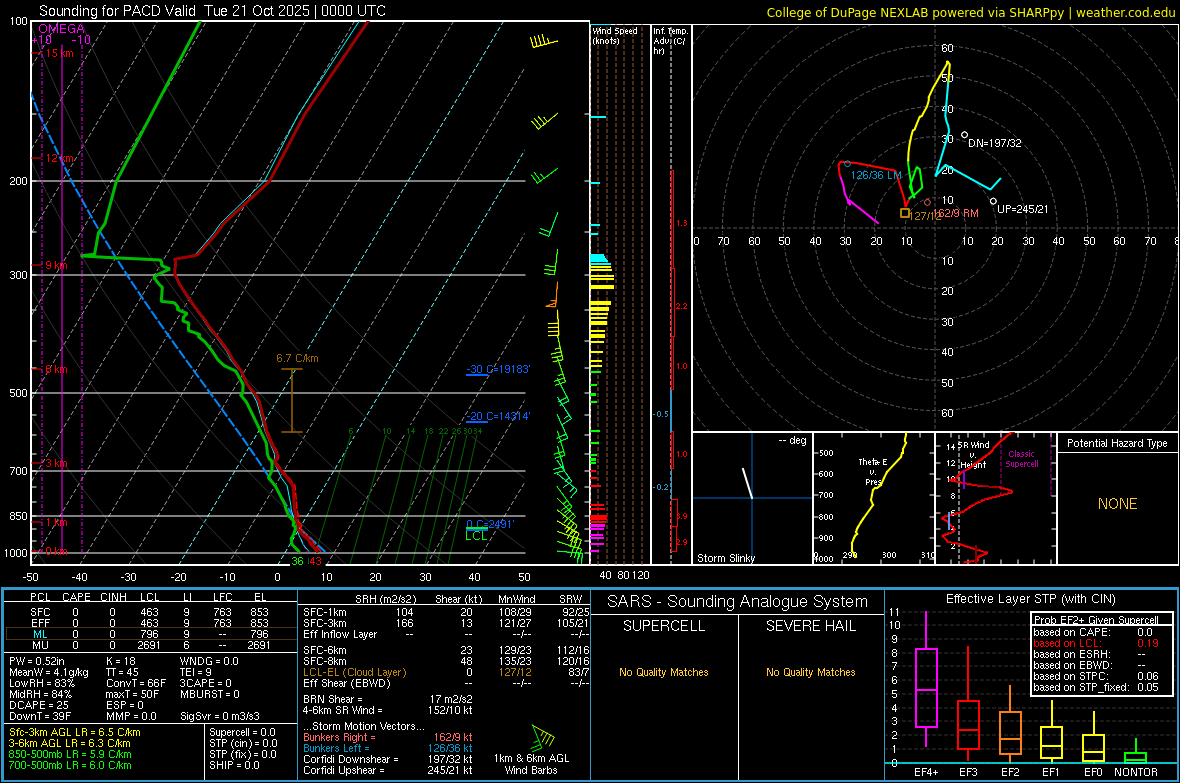Click the Storm Slinky panel label
Screen dimensions: 1180x783
(x=725, y=558)
